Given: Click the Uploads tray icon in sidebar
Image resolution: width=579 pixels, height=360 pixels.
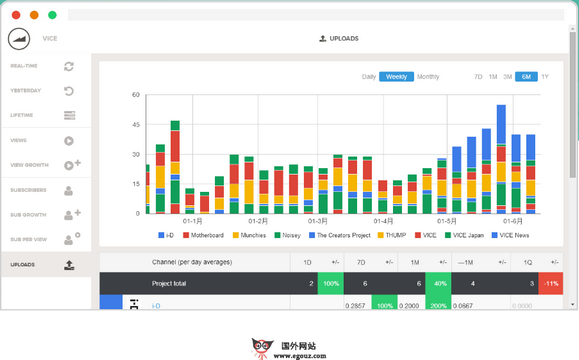Looking at the screenshot, I should coord(69,265).
